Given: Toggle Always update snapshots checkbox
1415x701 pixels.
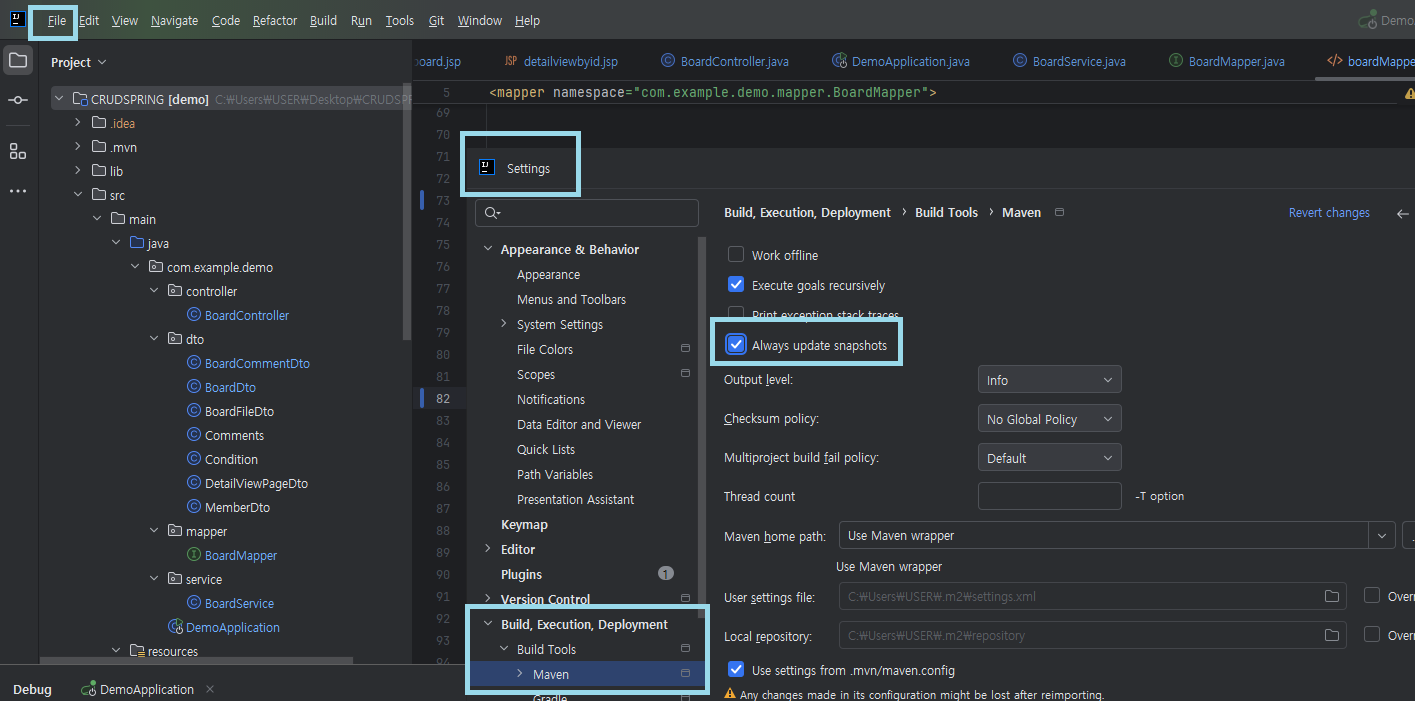Looking at the screenshot, I should click(x=736, y=345).
